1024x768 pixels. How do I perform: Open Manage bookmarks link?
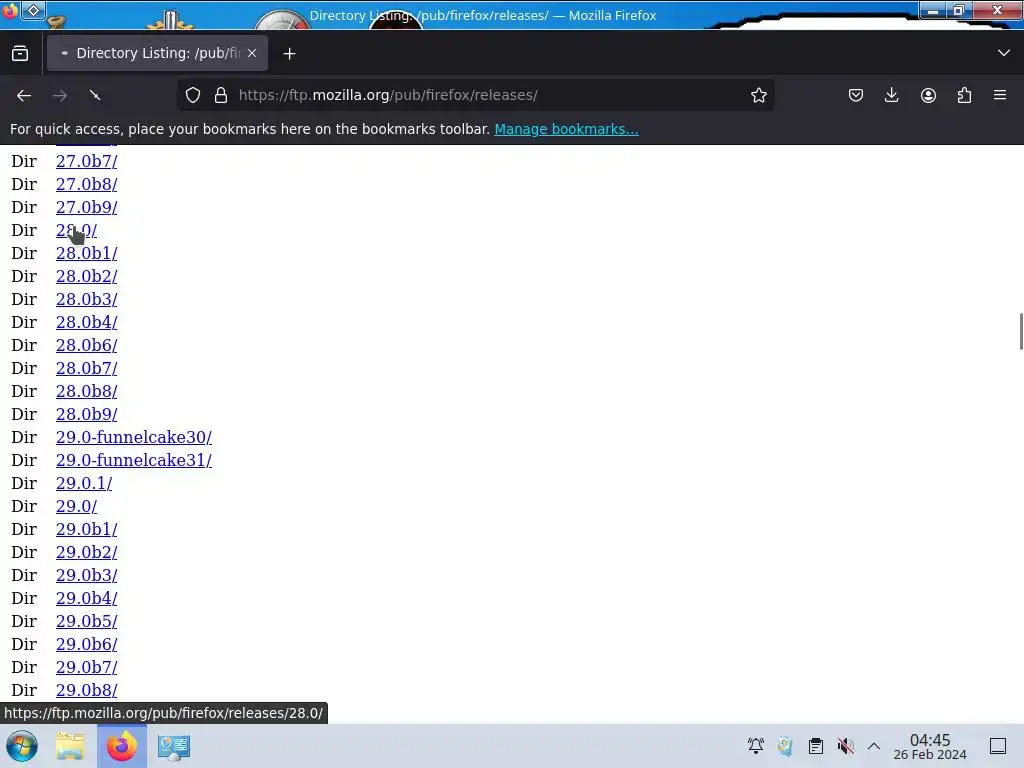coord(566,129)
